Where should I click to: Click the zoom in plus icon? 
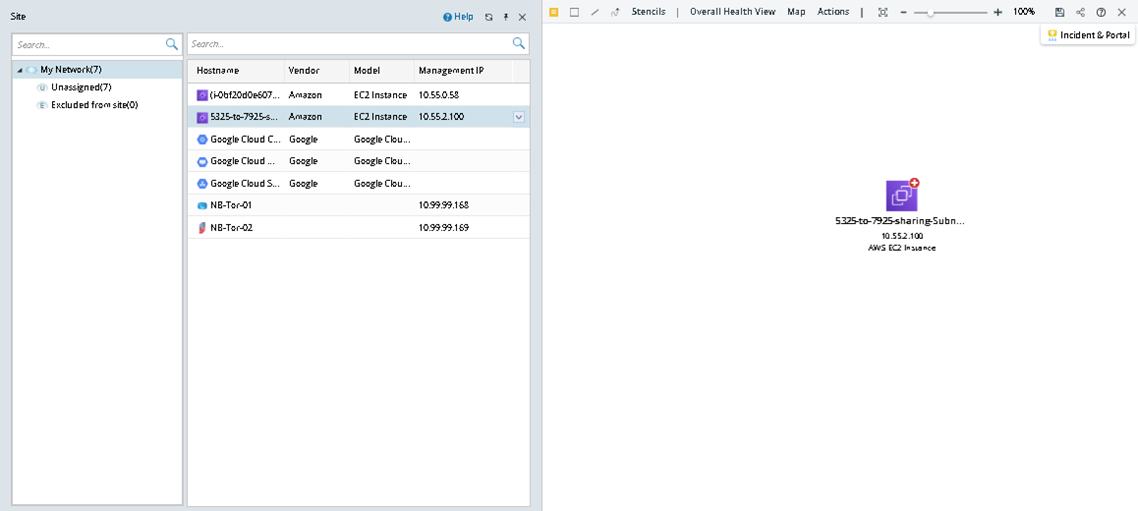tap(998, 12)
